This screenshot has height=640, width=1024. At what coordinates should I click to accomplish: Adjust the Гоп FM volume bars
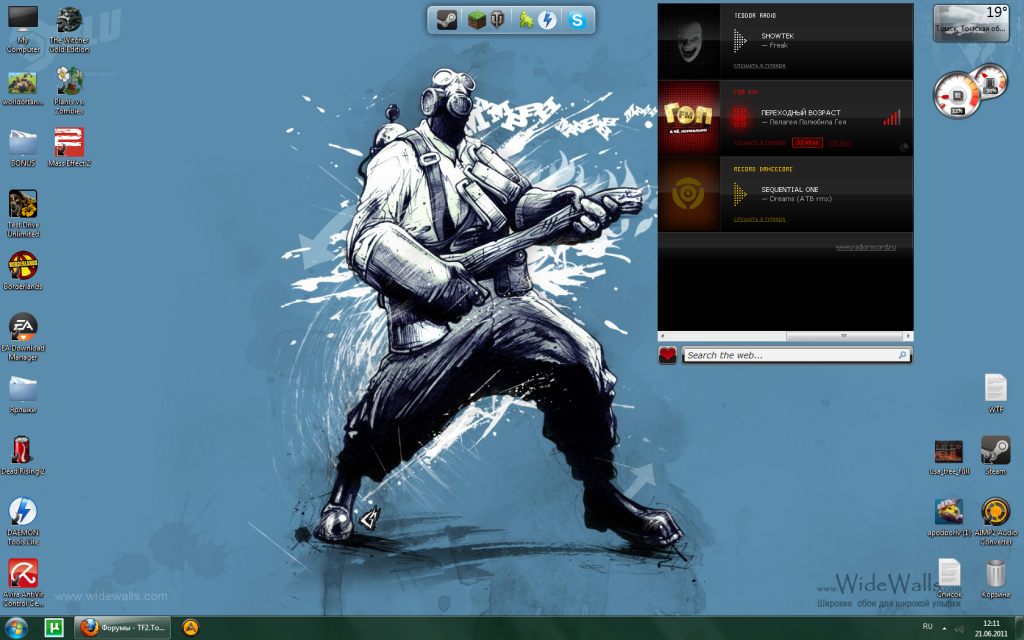coord(892,118)
